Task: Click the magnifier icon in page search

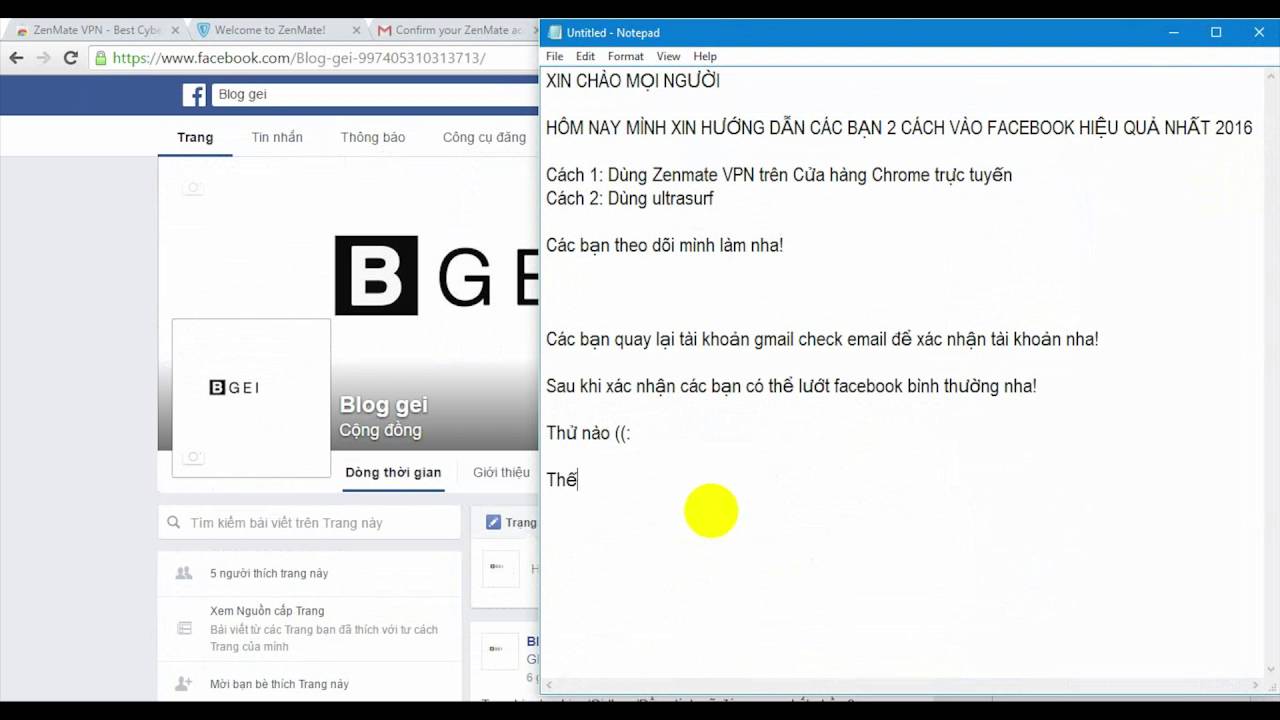Action: pos(174,522)
